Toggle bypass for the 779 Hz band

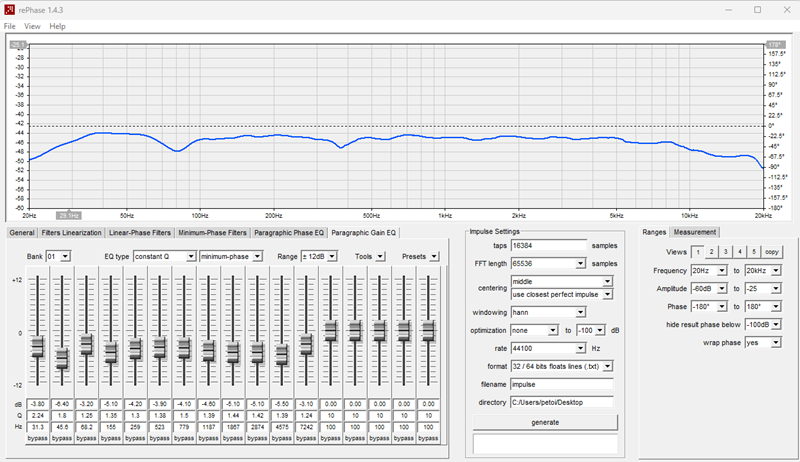[184, 438]
